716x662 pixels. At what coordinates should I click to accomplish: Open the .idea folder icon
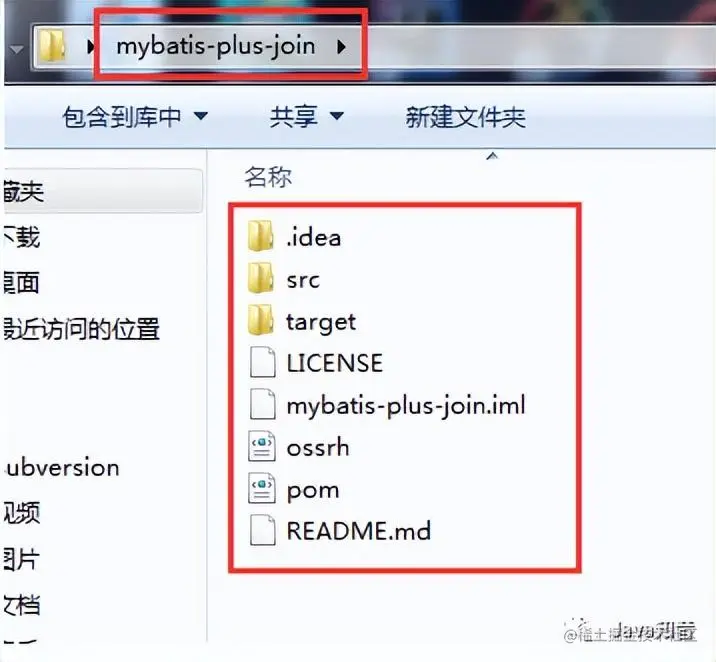261,236
